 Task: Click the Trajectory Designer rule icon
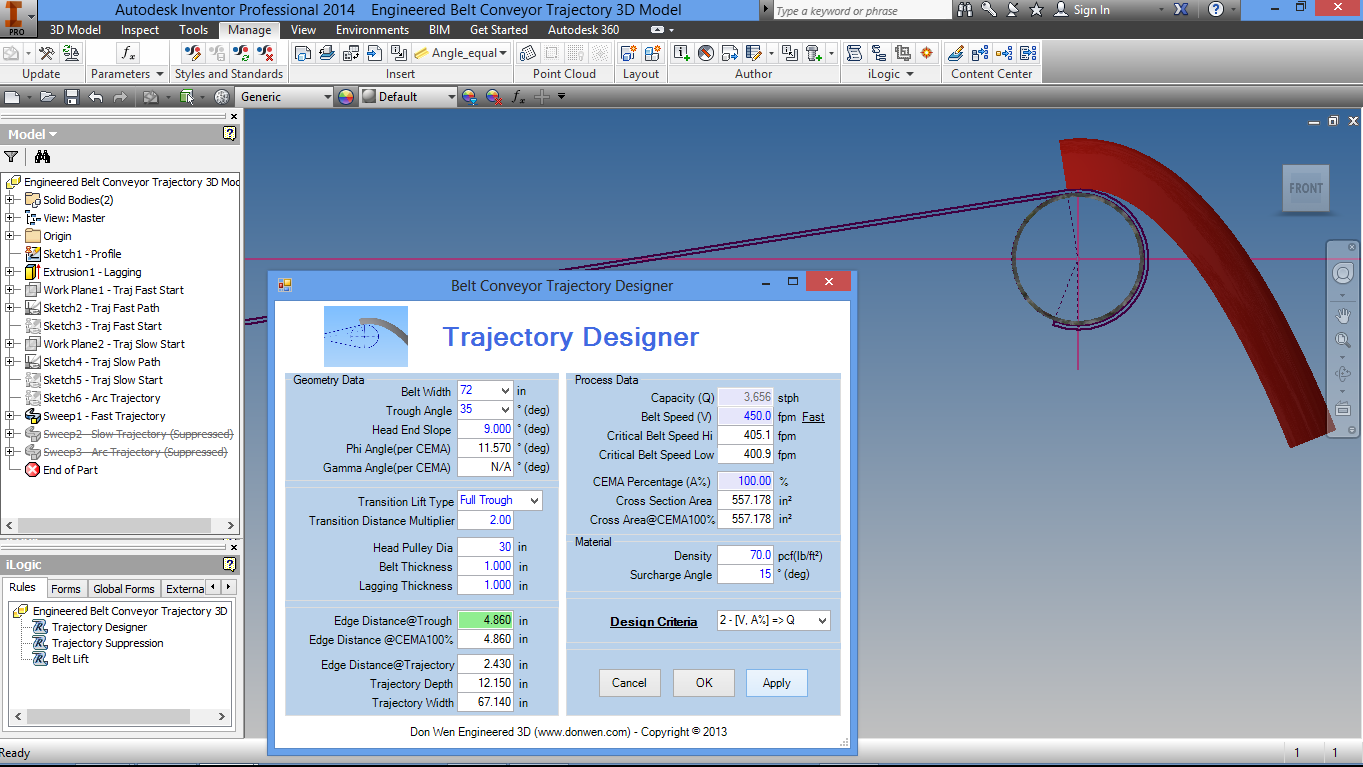tap(40, 627)
